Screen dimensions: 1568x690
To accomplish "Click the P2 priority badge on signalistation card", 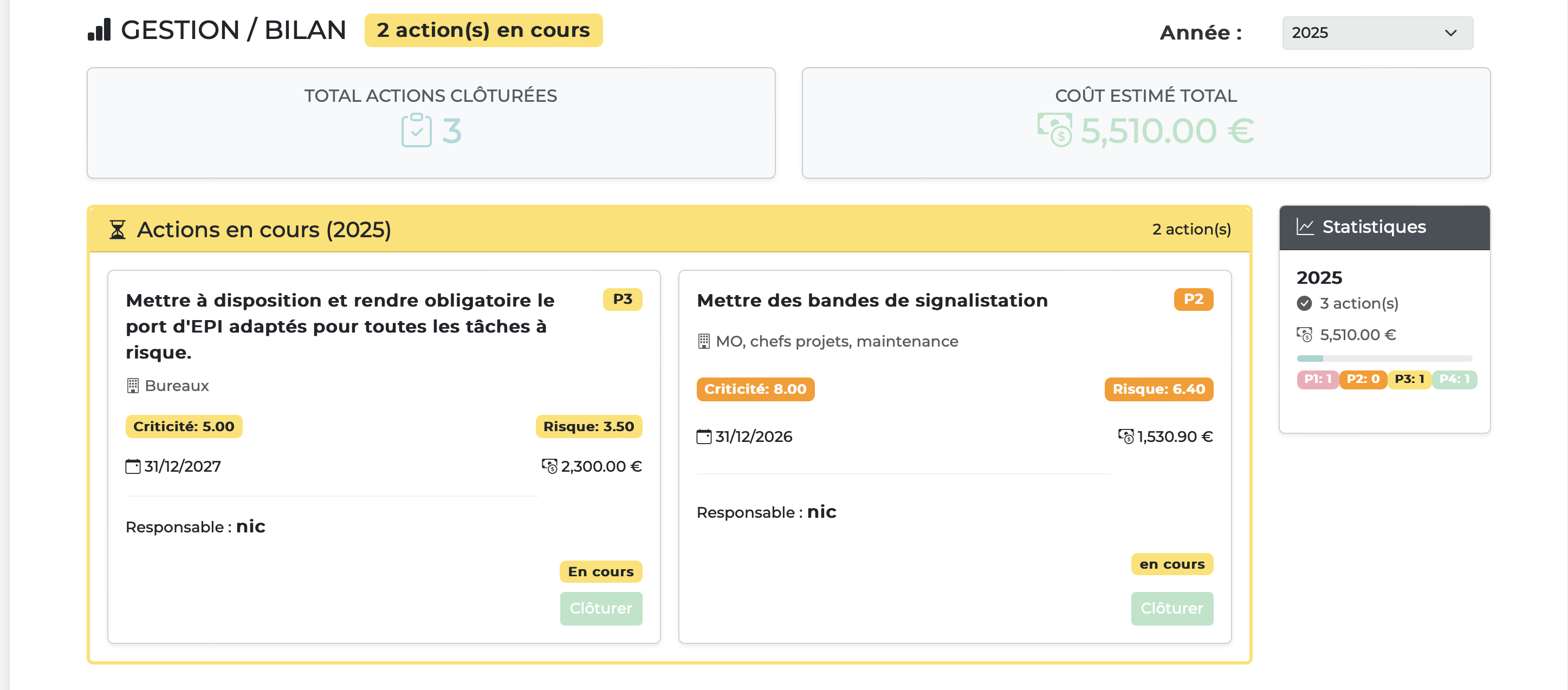I will (x=1193, y=299).
